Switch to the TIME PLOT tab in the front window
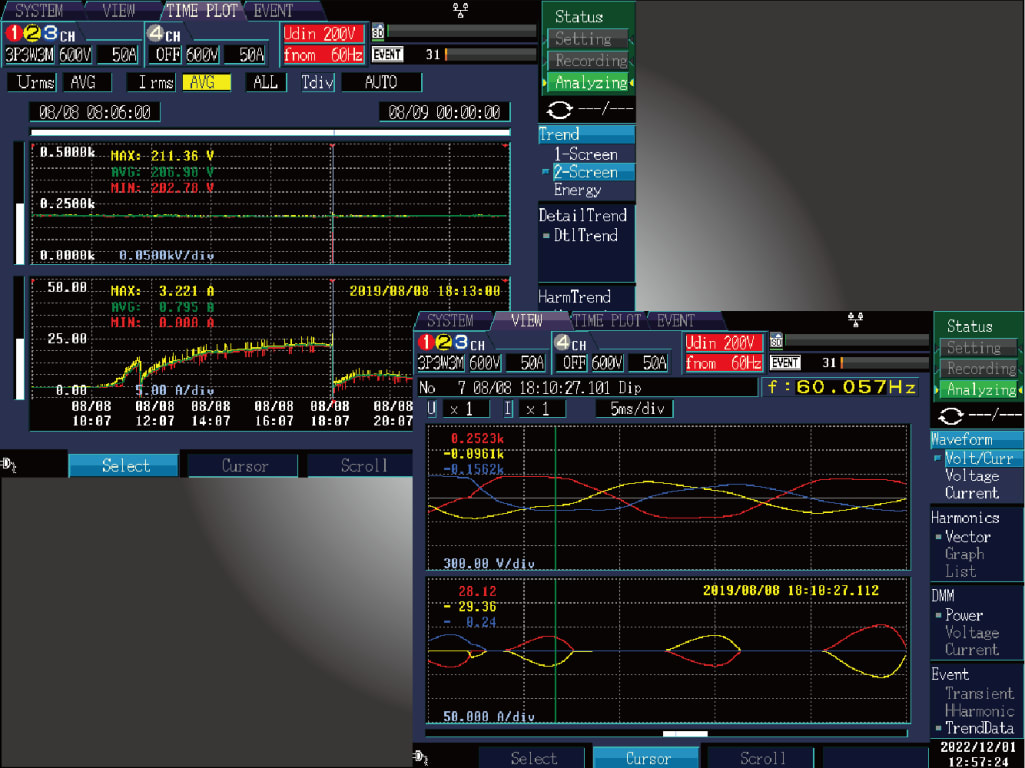 pos(607,320)
